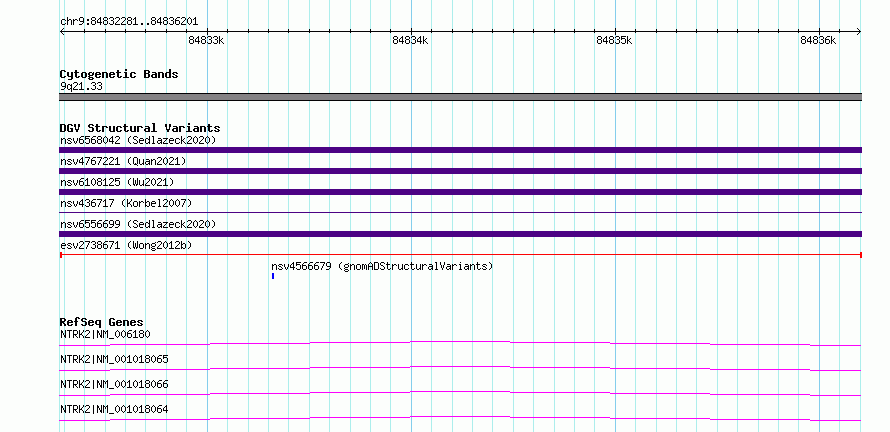The image size is (890, 432).
Task: Click variant label nsv4767221 (Quan2021)
Action: (x=123, y=161)
